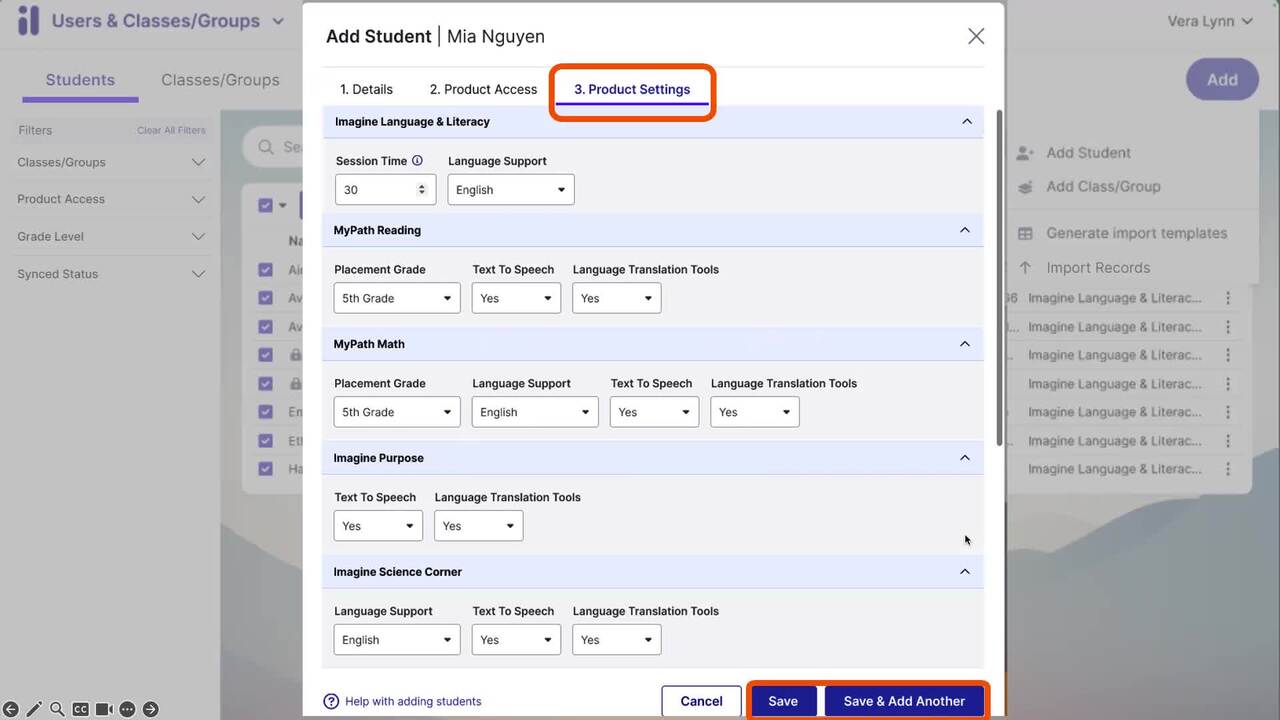Click the Save button
This screenshot has height=720, width=1280.
tap(783, 701)
